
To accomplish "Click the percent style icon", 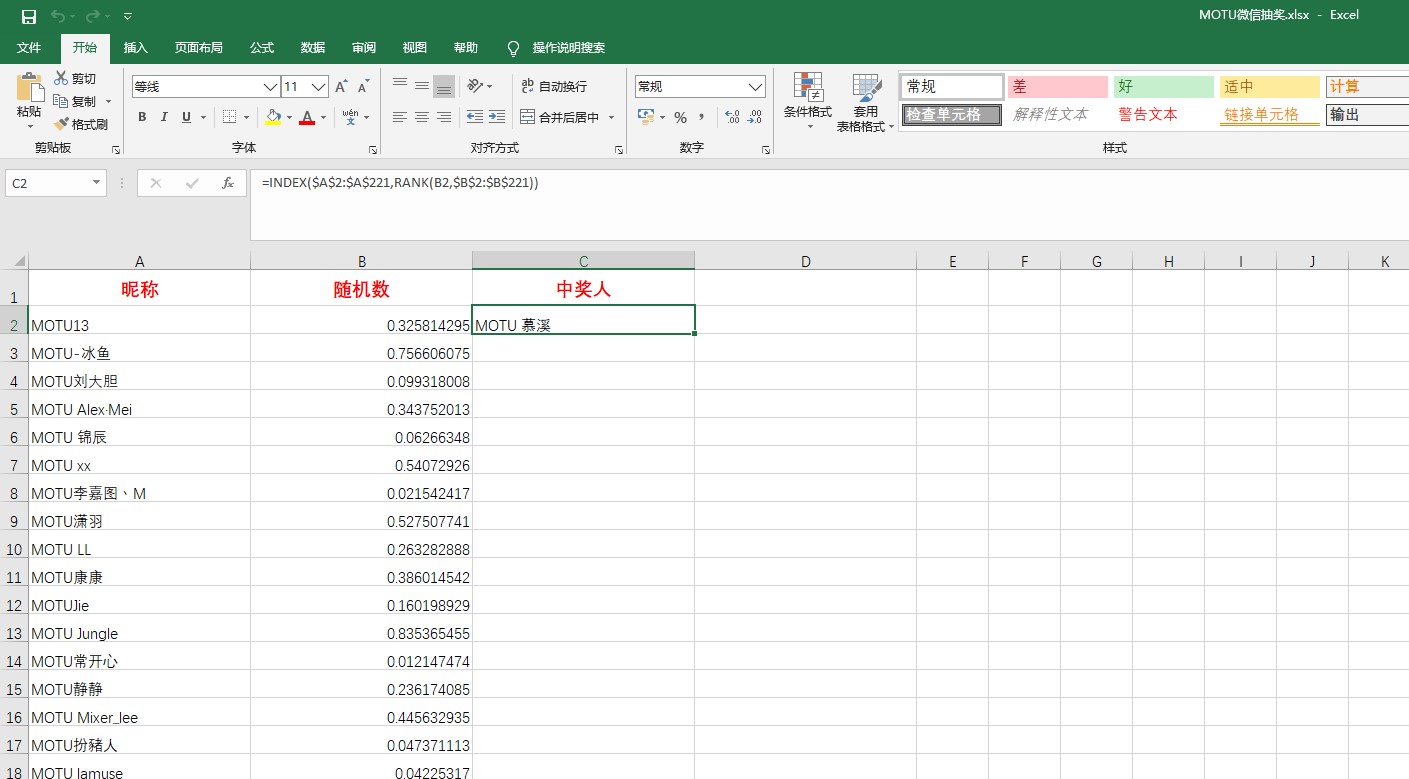I will coord(680,118).
